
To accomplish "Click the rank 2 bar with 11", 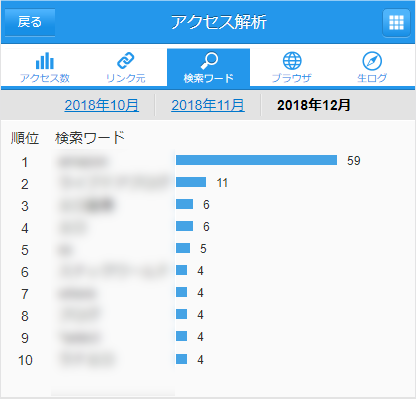I will click(x=191, y=182).
